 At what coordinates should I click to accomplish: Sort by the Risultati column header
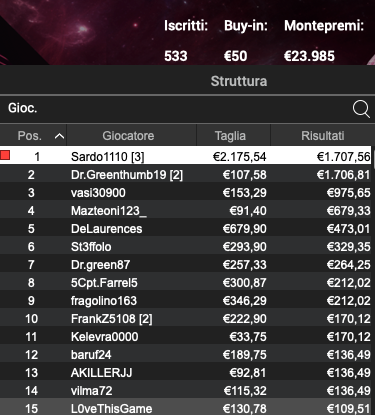click(x=322, y=136)
